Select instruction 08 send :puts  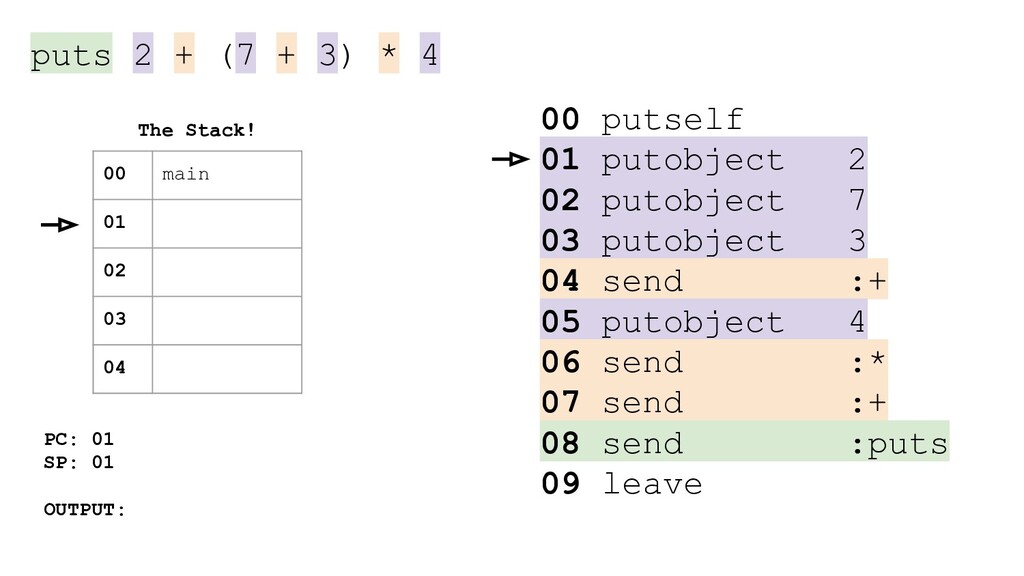pyautogui.click(x=744, y=442)
